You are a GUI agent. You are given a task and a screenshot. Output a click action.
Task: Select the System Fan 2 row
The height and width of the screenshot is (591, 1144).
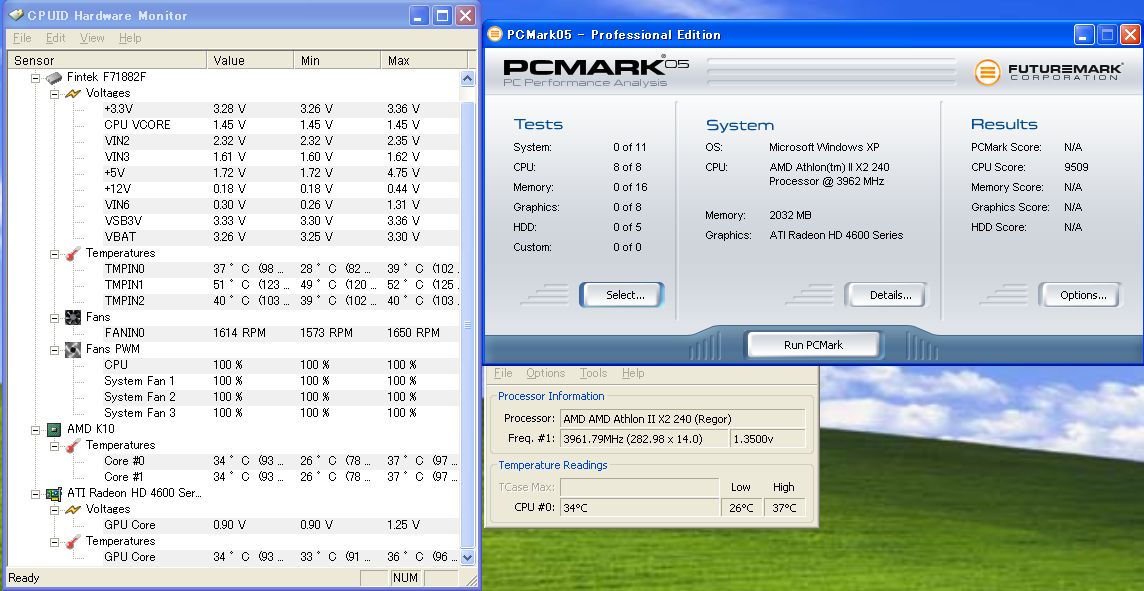pos(280,397)
